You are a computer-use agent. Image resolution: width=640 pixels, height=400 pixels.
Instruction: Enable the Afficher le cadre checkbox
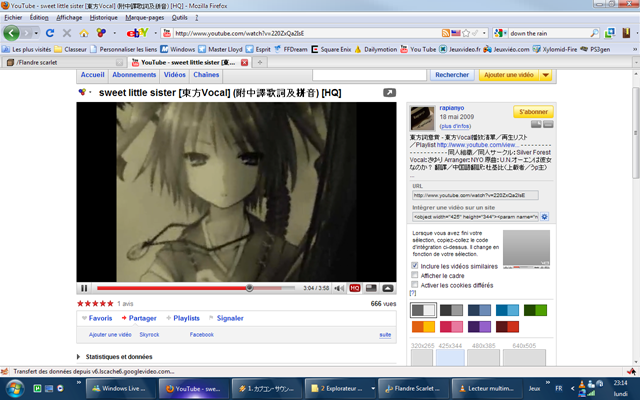414,275
